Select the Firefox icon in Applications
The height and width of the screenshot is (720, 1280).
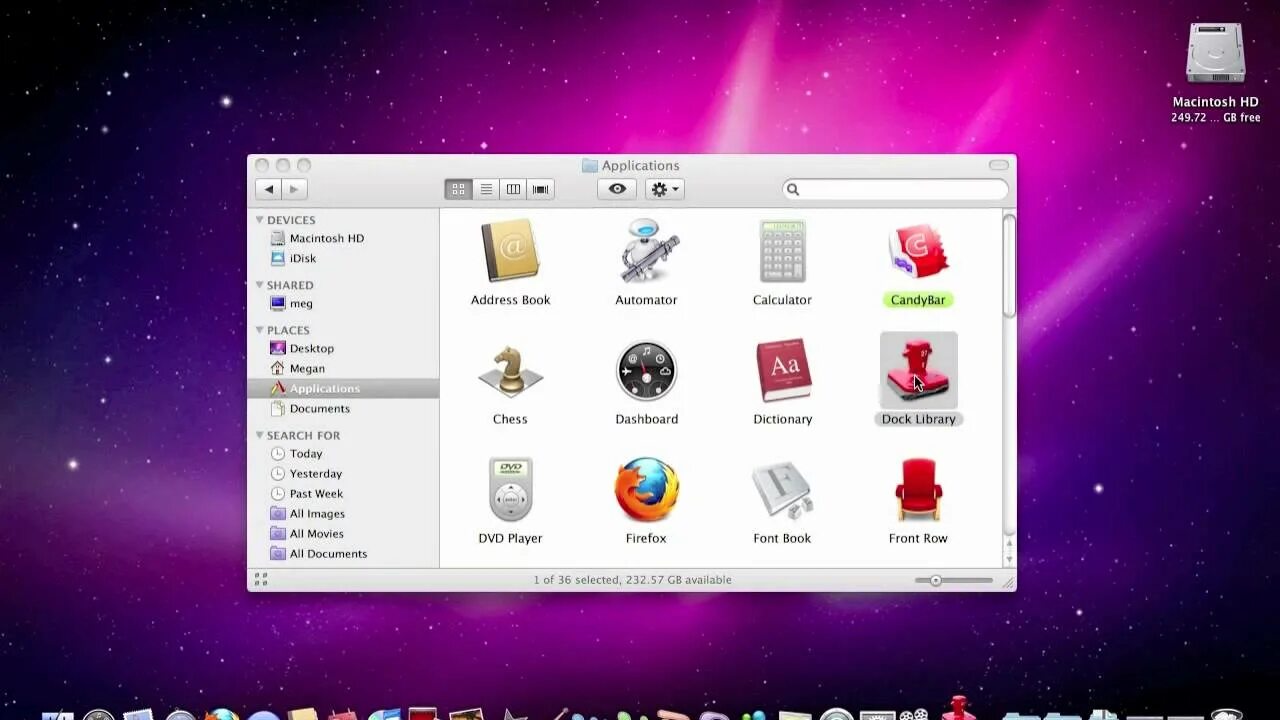point(646,489)
